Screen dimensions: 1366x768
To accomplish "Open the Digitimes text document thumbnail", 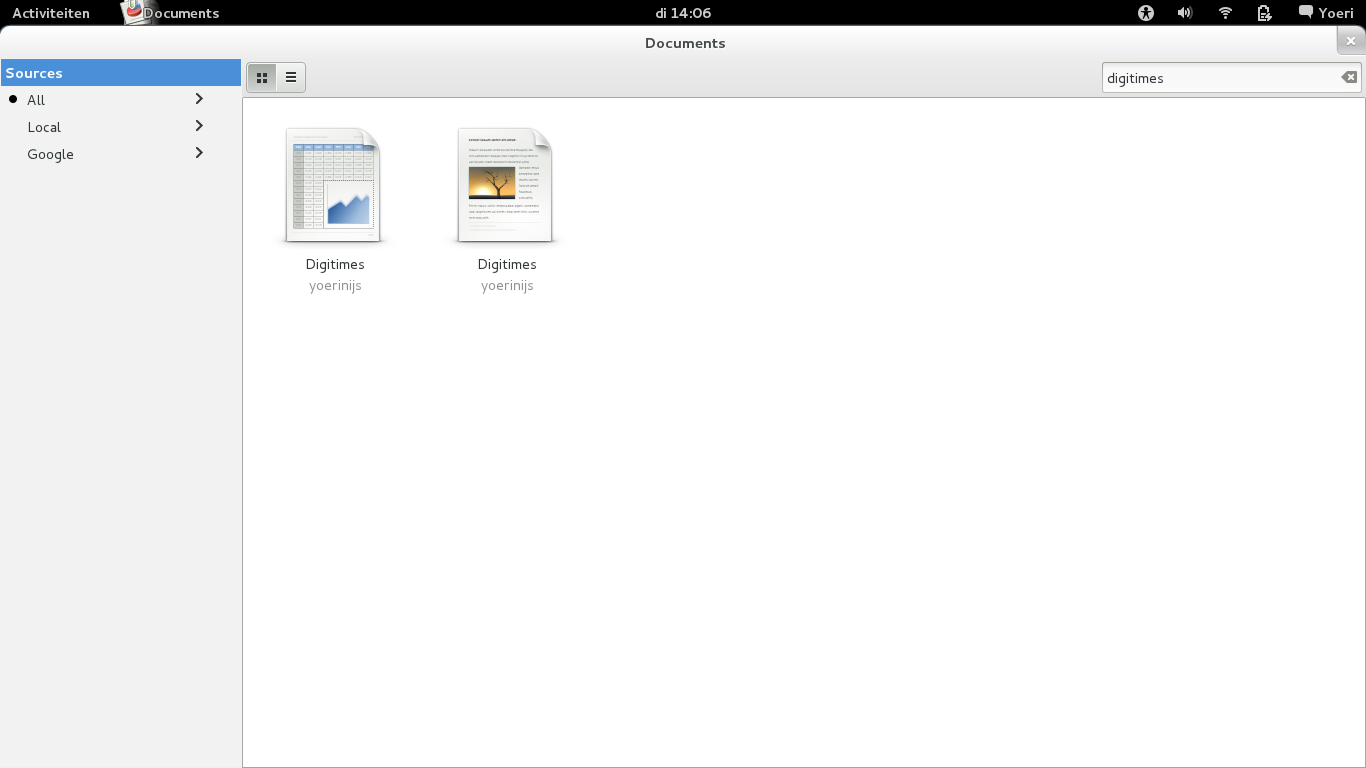I will click(x=506, y=185).
